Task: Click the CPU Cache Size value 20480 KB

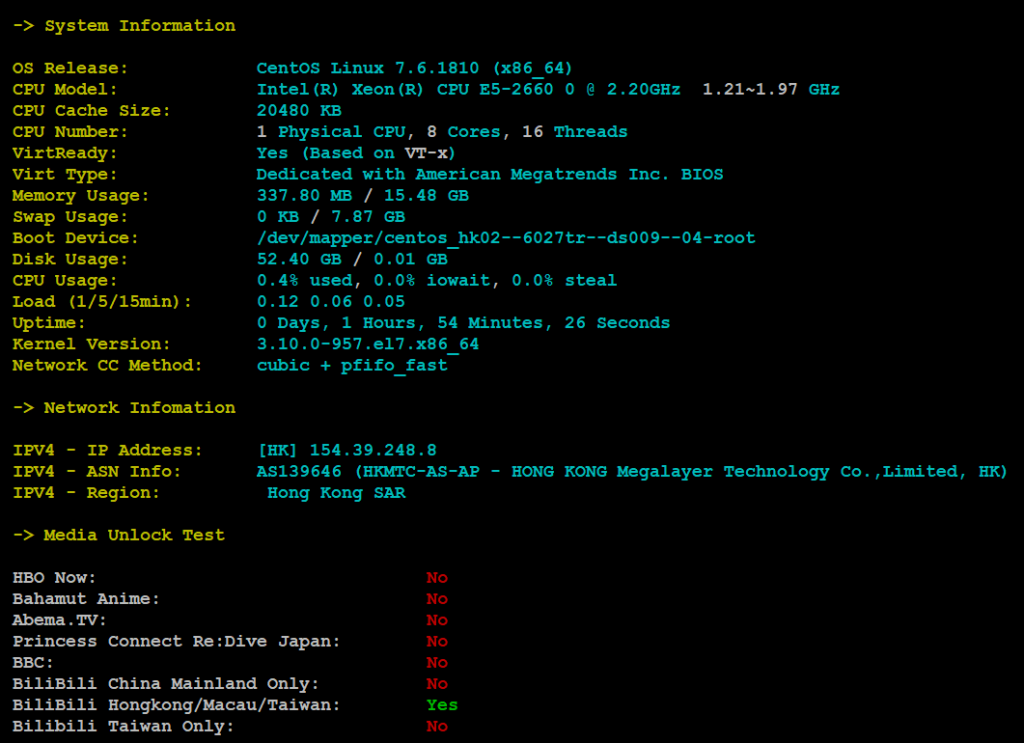Action: (x=299, y=110)
